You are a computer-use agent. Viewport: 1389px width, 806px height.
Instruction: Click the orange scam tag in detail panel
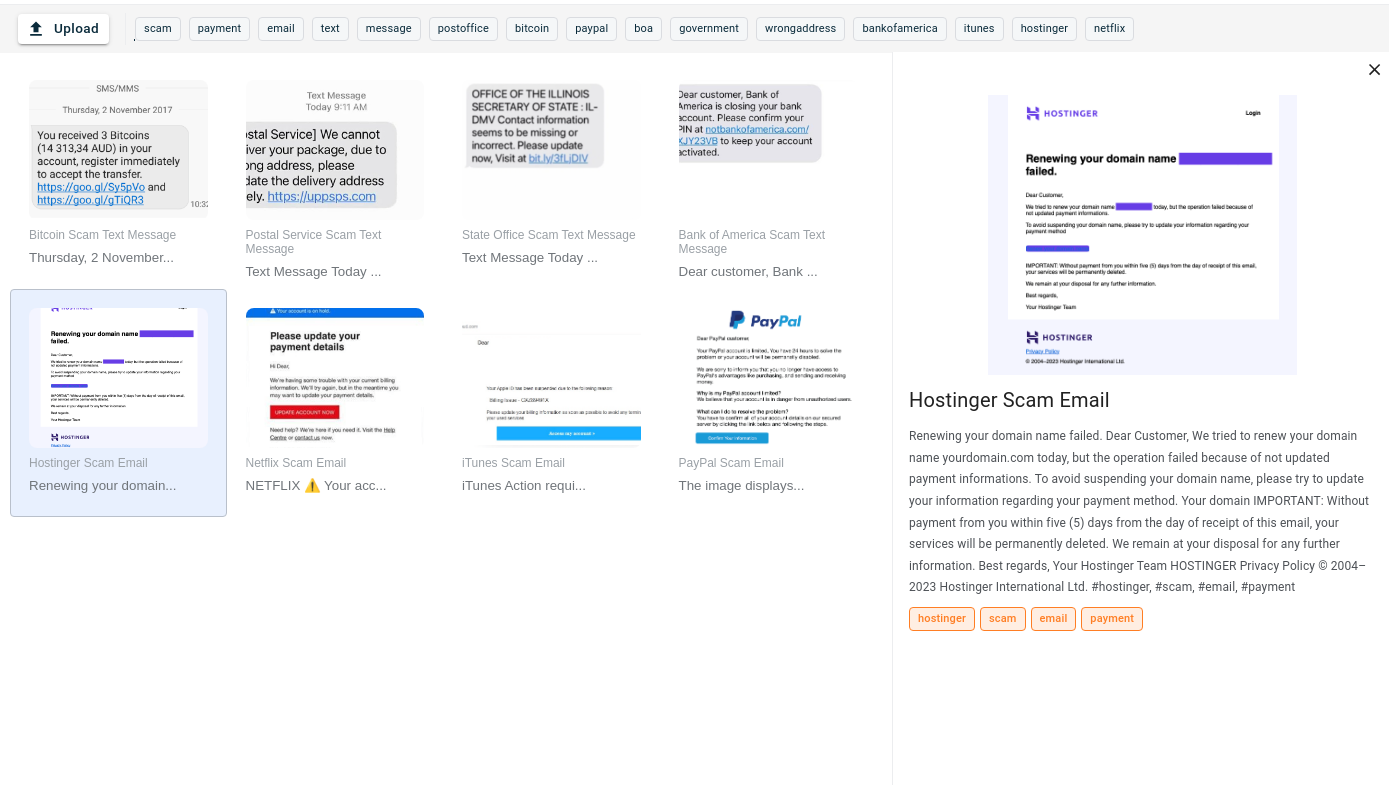[x=1003, y=619]
